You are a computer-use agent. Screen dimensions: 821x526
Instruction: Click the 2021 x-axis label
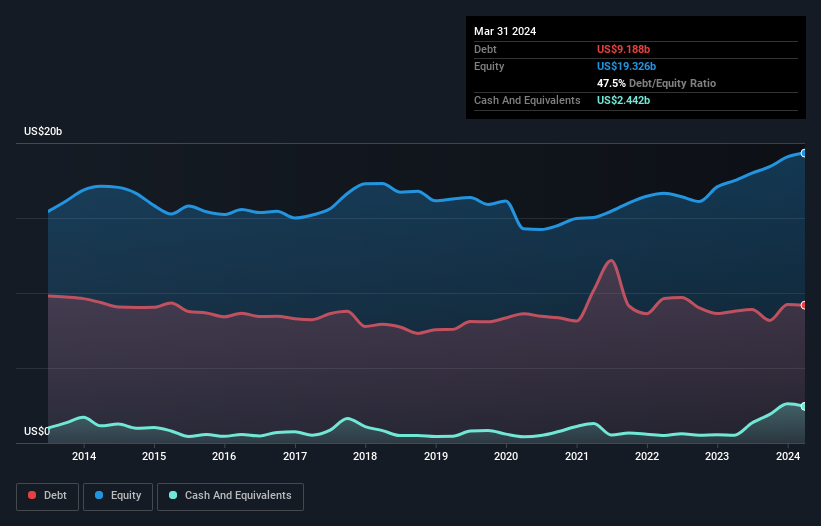pyautogui.click(x=576, y=456)
